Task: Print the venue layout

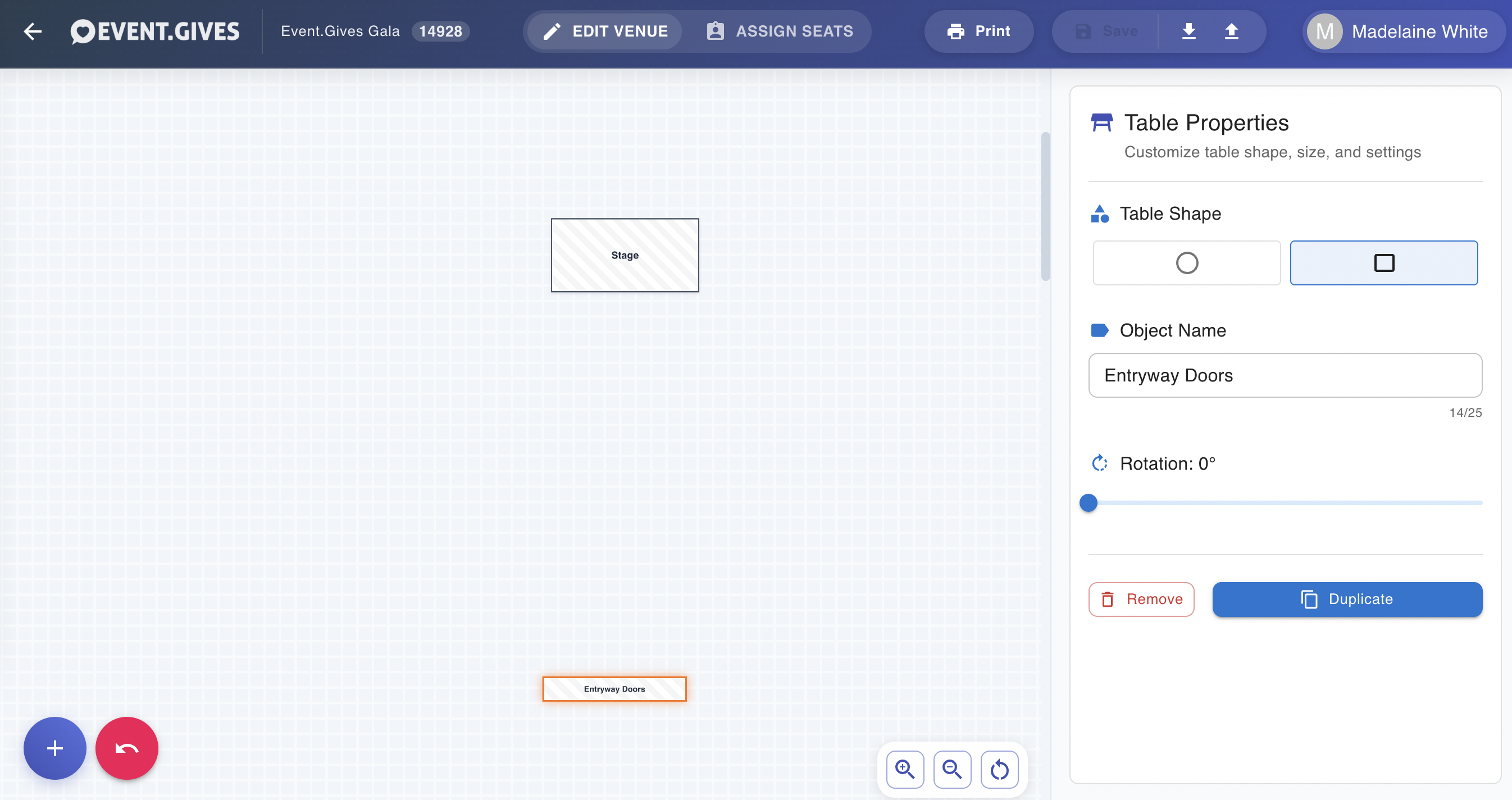Action: point(978,31)
